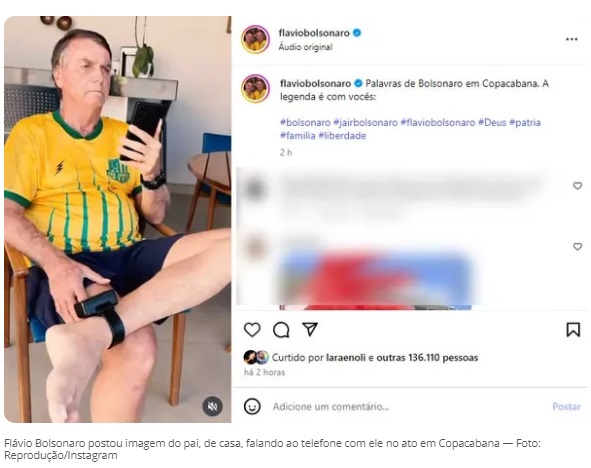The width and height of the screenshot is (591, 468).
Task: Like the first blurred comment
Action: click(x=577, y=185)
